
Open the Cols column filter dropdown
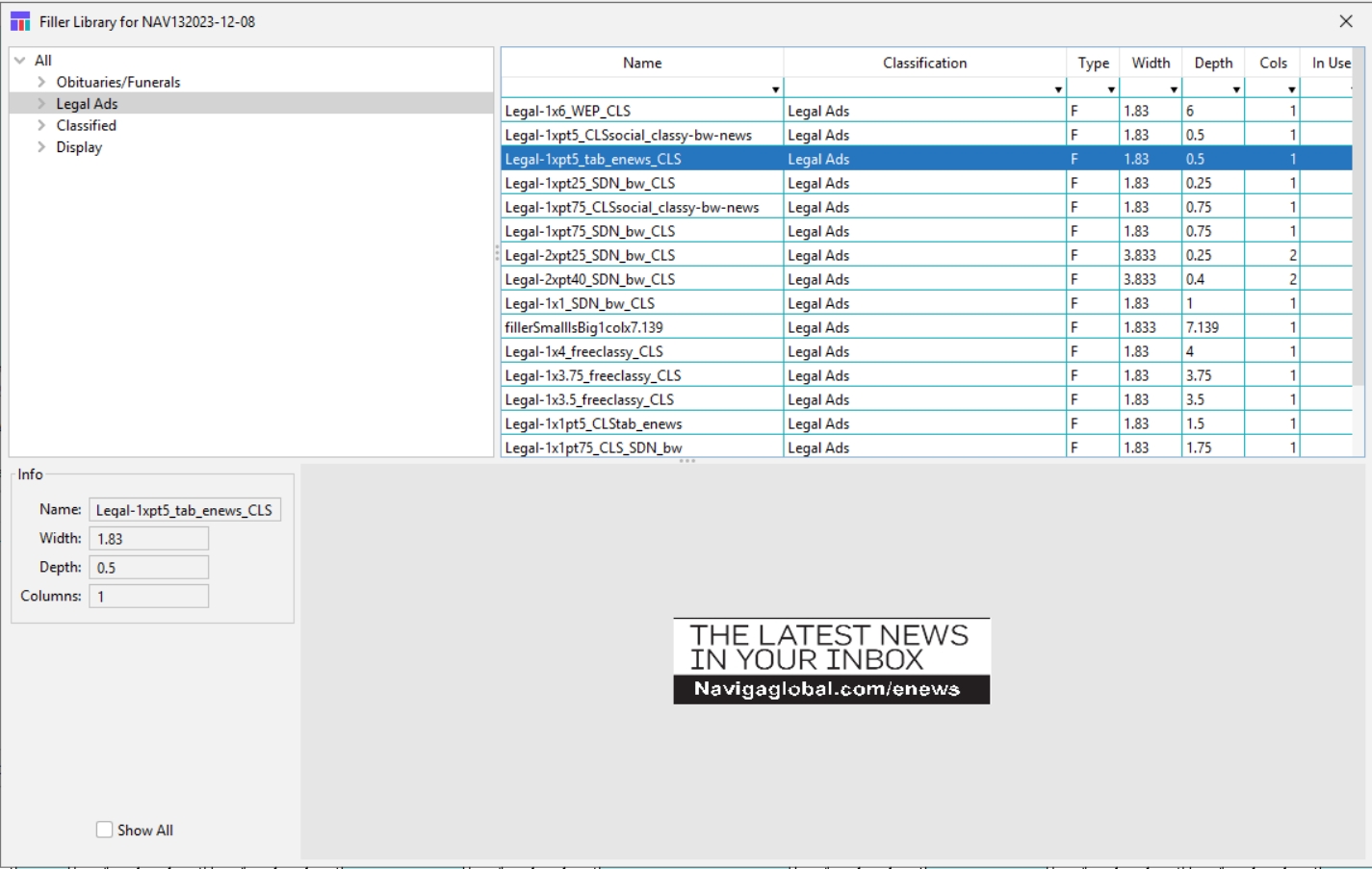[x=1291, y=89]
